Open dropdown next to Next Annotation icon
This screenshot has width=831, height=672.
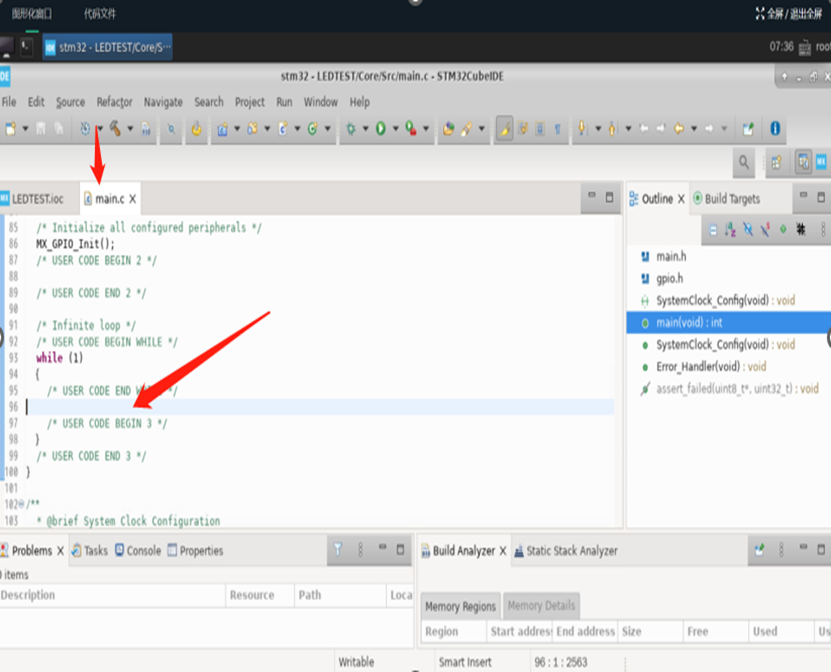(x=598, y=129)
